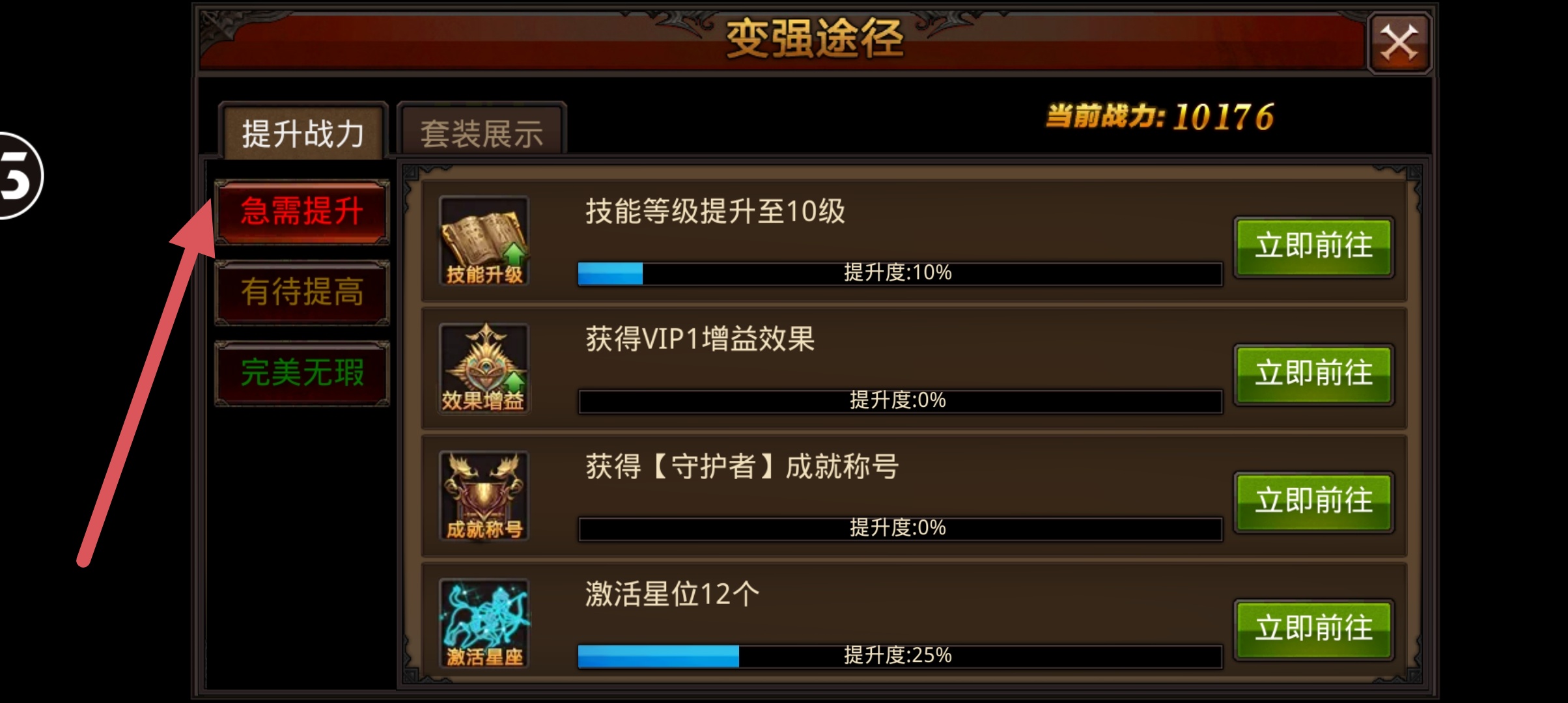Click the 提升度:10% progress bar
Image resolution: width=1568 pixels, height=703 pixels.
pos(899,273)
